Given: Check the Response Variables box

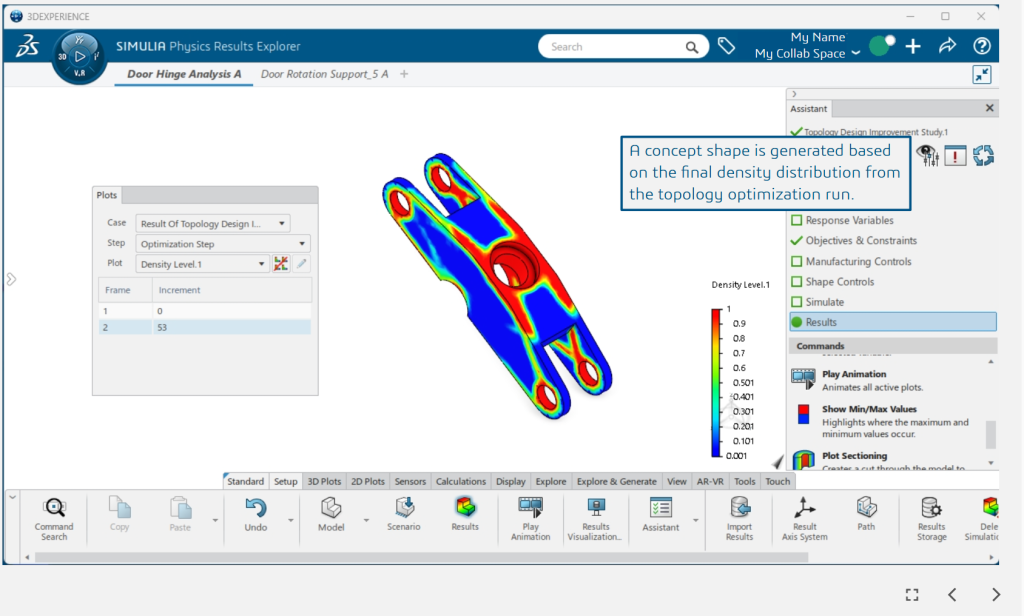Looking at the screenshot, I should (x=796, y=220).
